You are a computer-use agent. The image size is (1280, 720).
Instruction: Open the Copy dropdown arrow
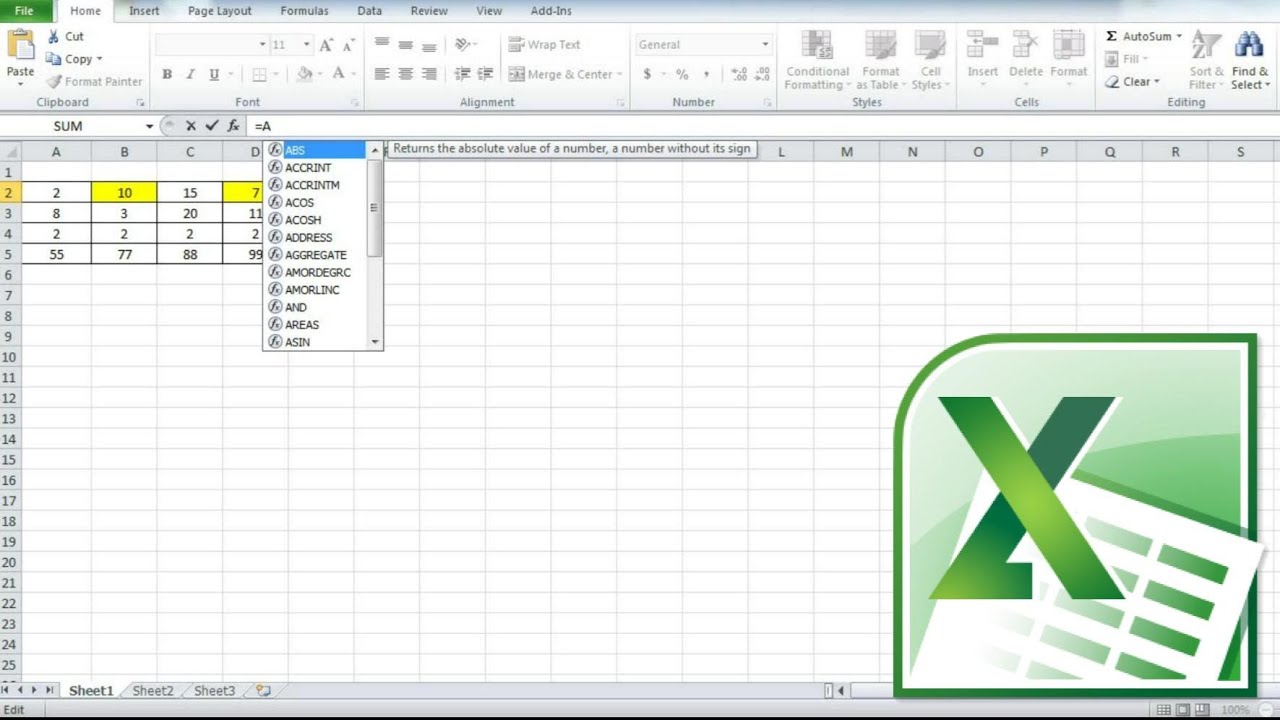[x=99, y=59]
